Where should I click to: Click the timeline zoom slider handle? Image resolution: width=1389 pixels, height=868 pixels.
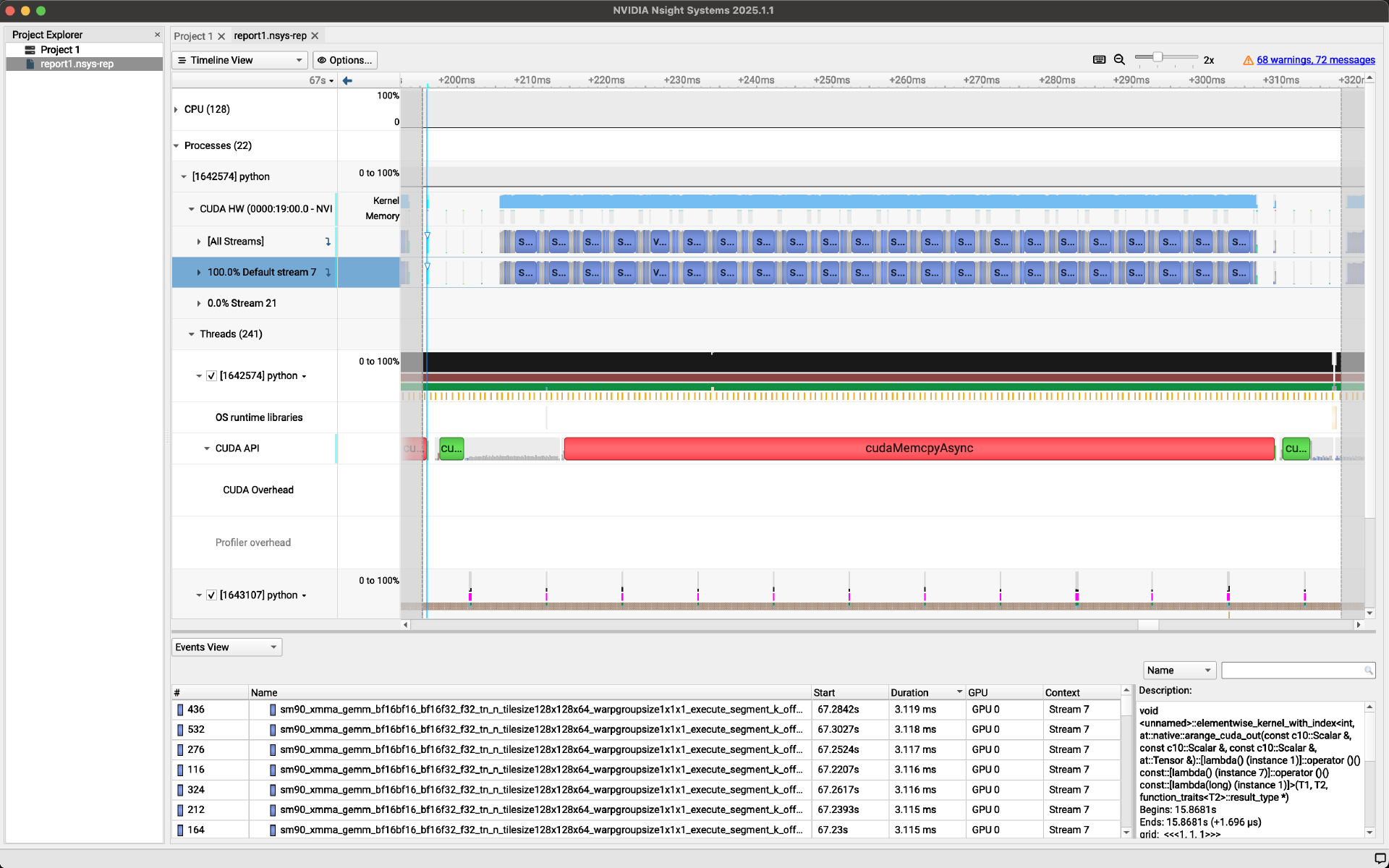[1157, 57]
